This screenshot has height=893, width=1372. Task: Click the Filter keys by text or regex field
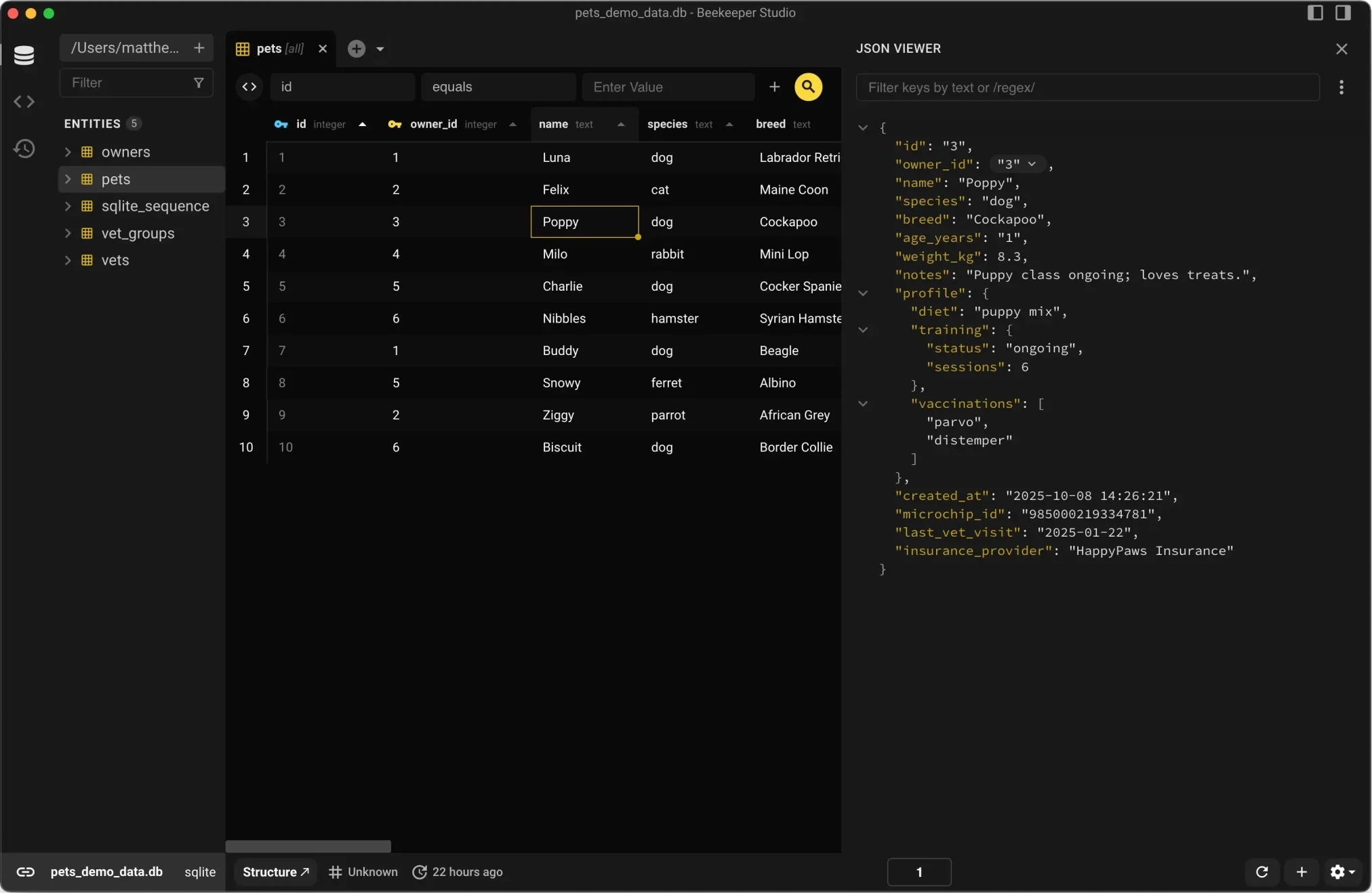coord(1087,87)
